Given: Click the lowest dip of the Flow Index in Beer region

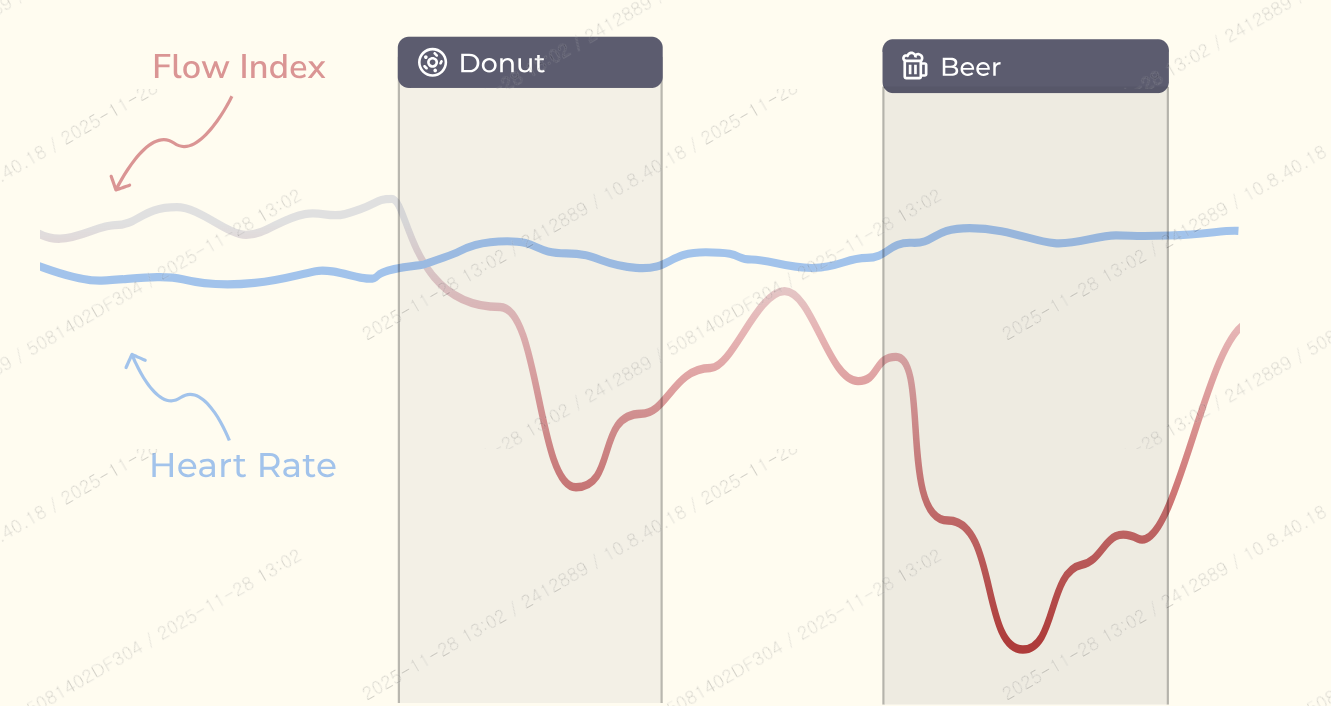Looking at the screenshot, I should tap(1022, 647).
